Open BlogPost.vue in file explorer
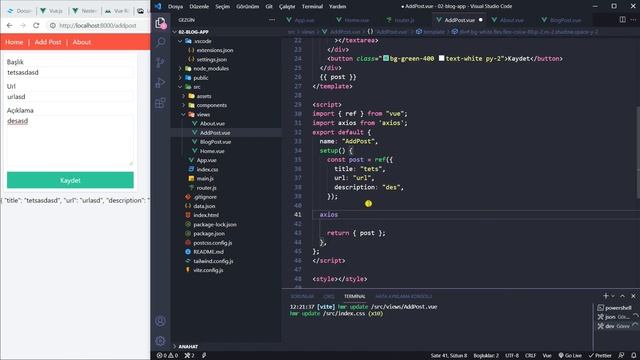 216,142
